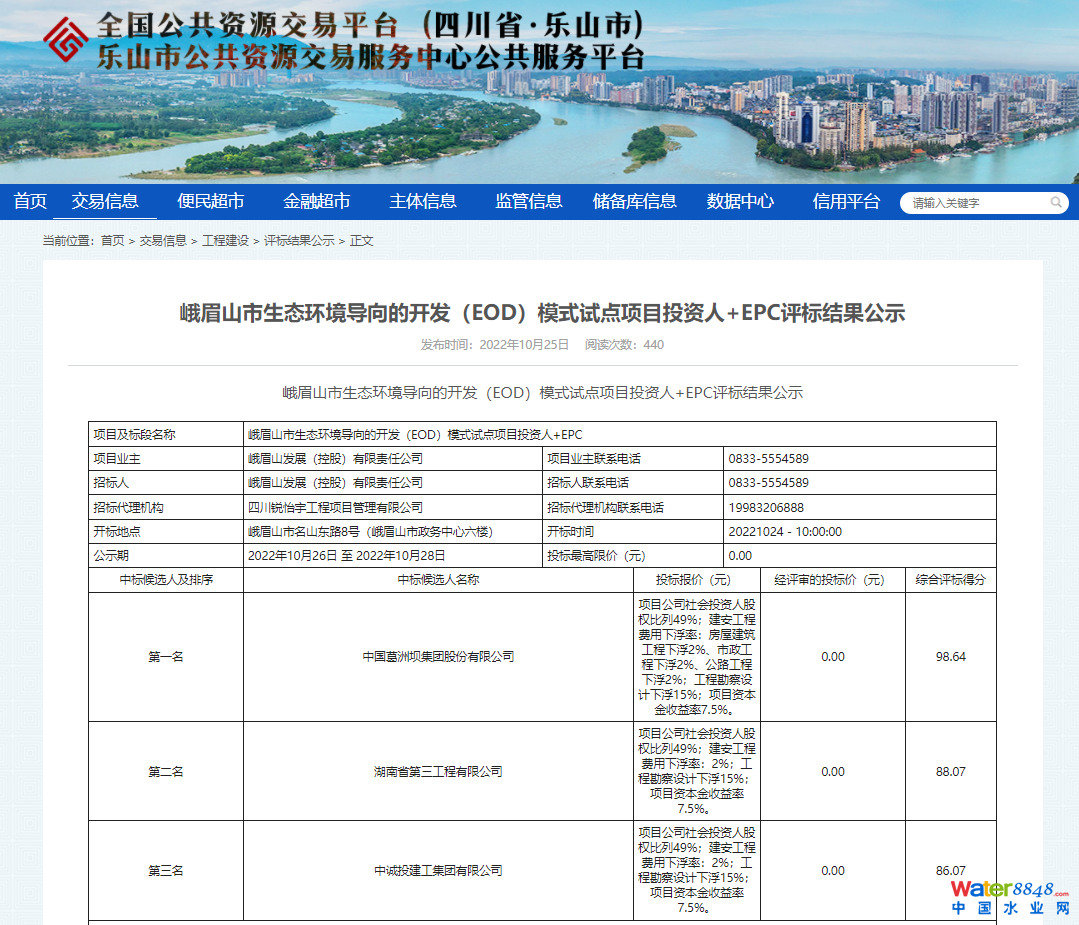
Task: Click the 项目及标段名称 label cell
Action: point(166,434)
